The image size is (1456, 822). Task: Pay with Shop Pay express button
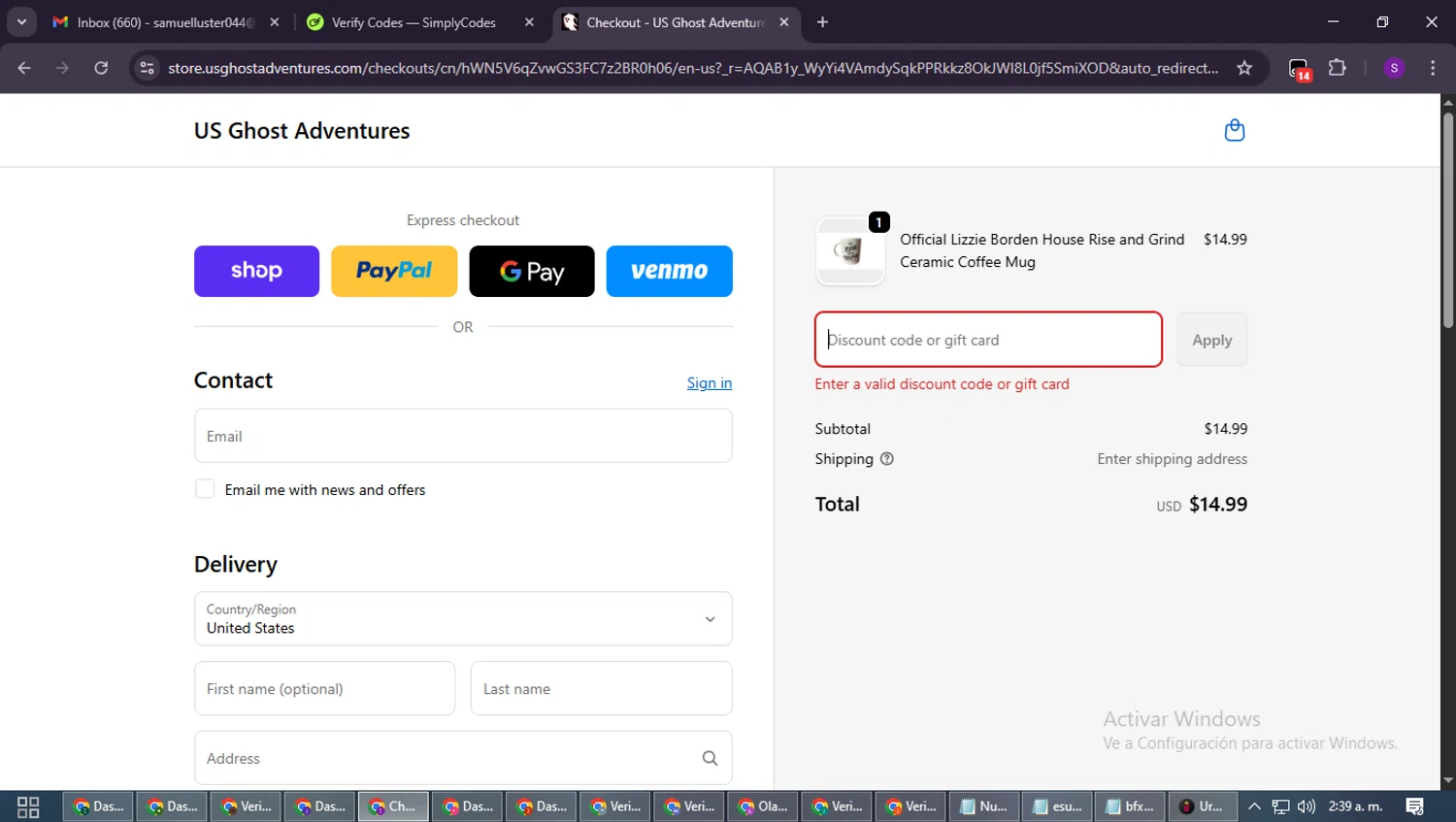click(256, 271)
